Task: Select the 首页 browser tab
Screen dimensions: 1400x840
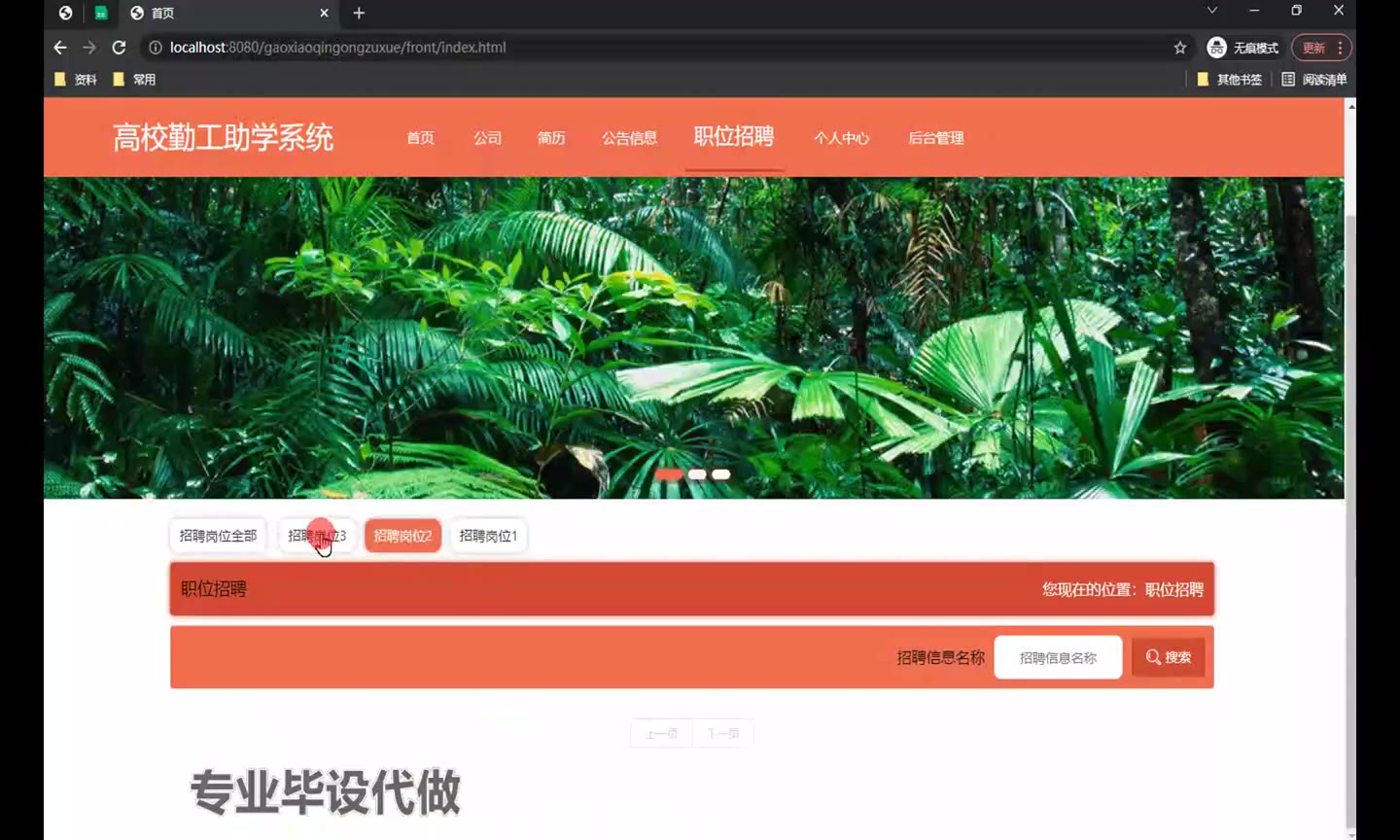Action: 228,13
